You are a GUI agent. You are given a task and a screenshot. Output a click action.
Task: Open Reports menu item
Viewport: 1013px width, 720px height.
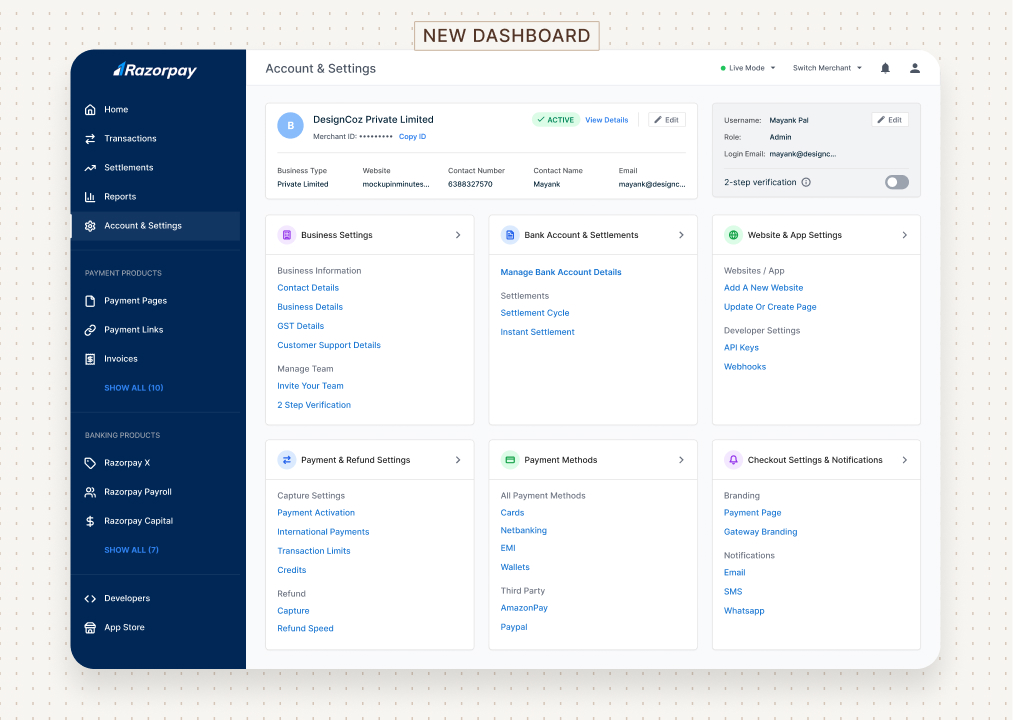pyautogui.click(x=156, y=196)
